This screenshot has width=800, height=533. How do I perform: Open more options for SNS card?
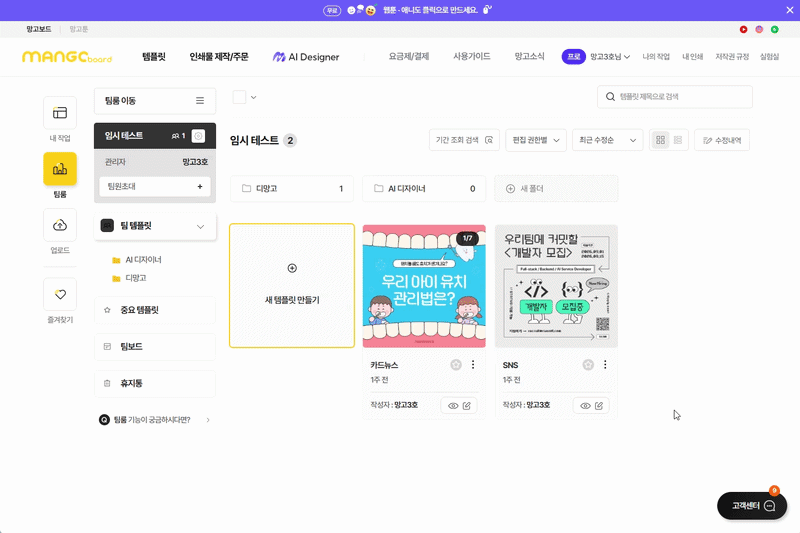tap(605, 365)
